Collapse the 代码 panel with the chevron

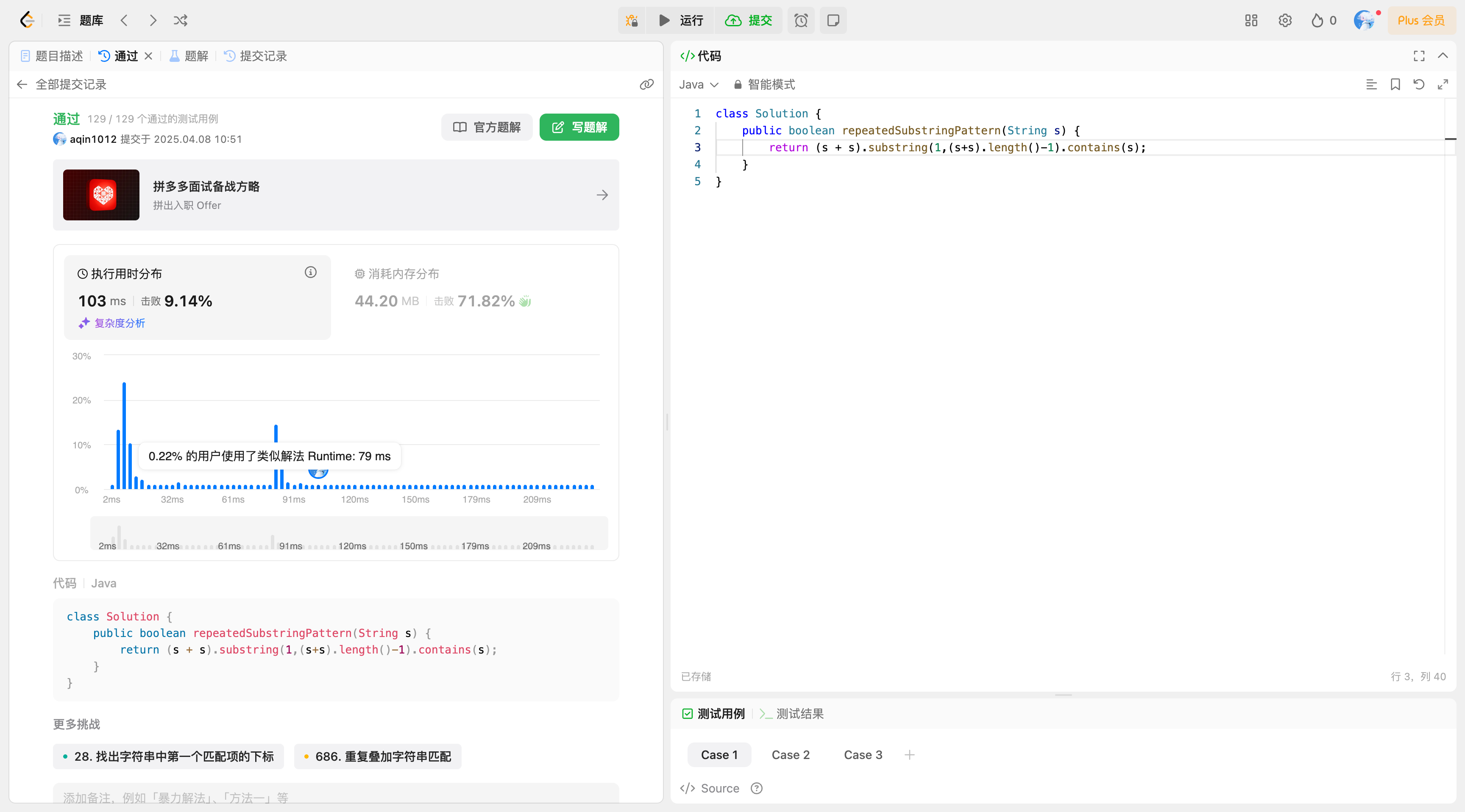tap(1443, 56)
